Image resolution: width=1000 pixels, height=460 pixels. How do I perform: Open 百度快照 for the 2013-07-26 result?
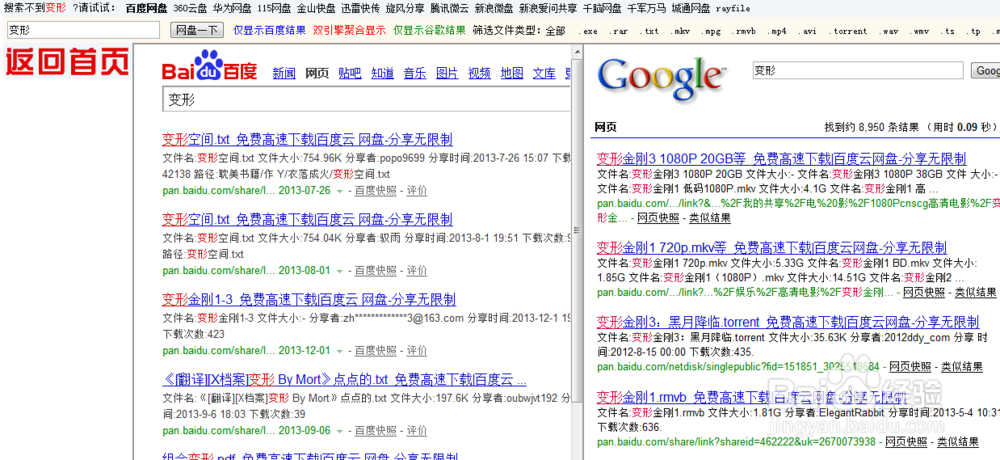(x=376, y=191)
